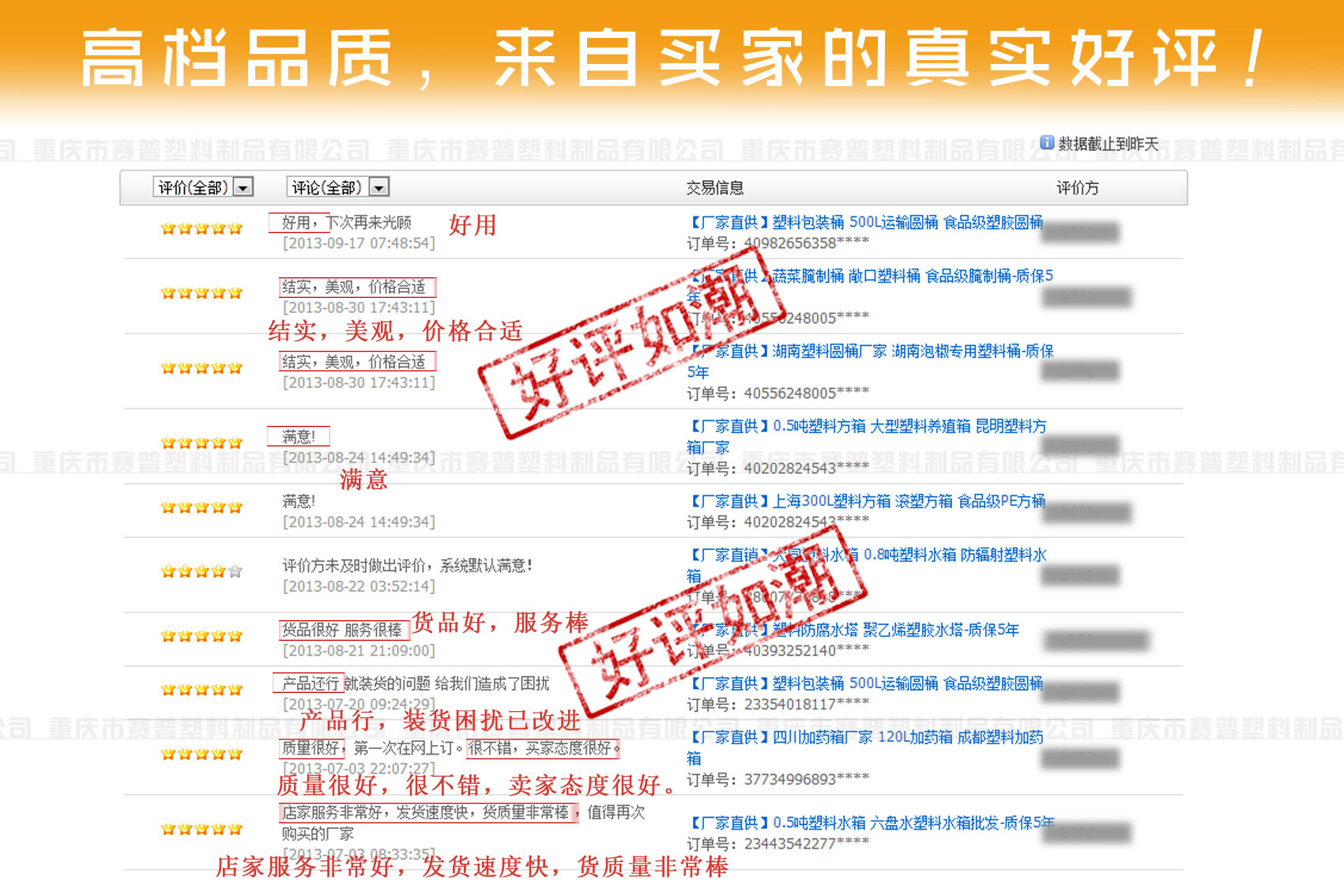The height and width of the screenshot is (896, 1344).
Task: Open the 评价(全部) rating filter dropdown
Action: 243,187
